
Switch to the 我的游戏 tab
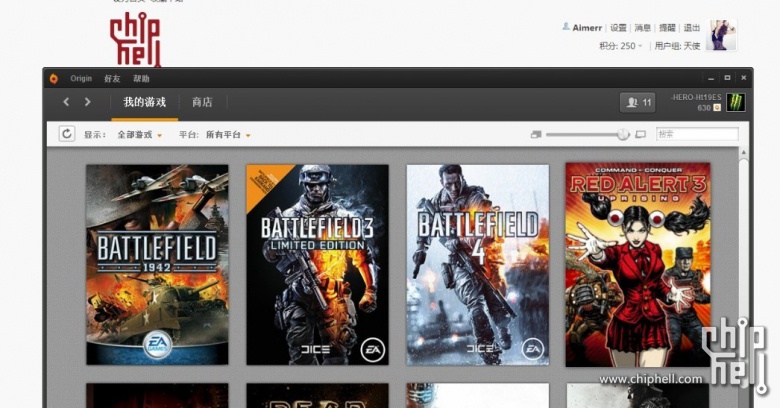point(144,102)
